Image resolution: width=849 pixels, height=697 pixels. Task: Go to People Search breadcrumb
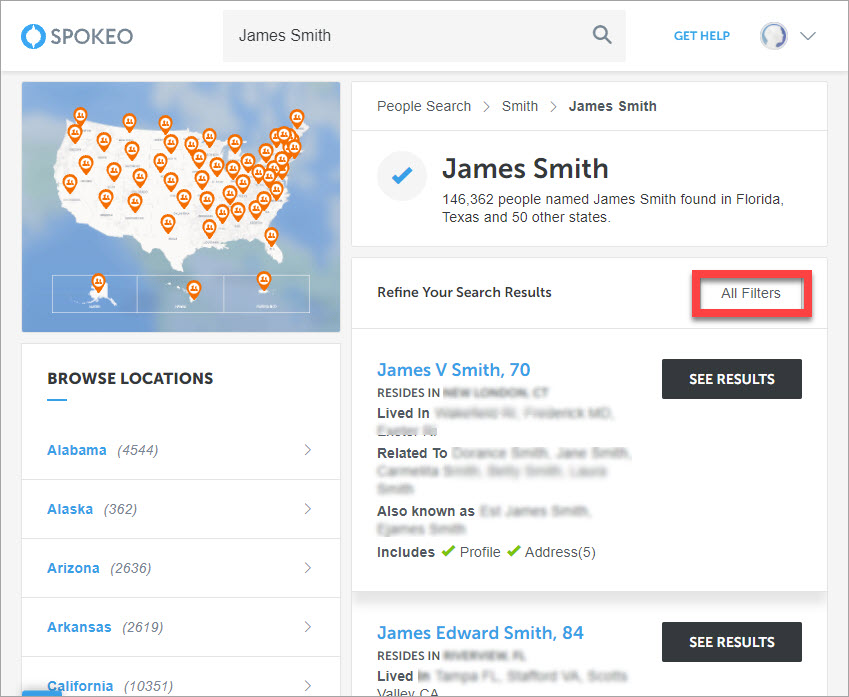(424, 106)
